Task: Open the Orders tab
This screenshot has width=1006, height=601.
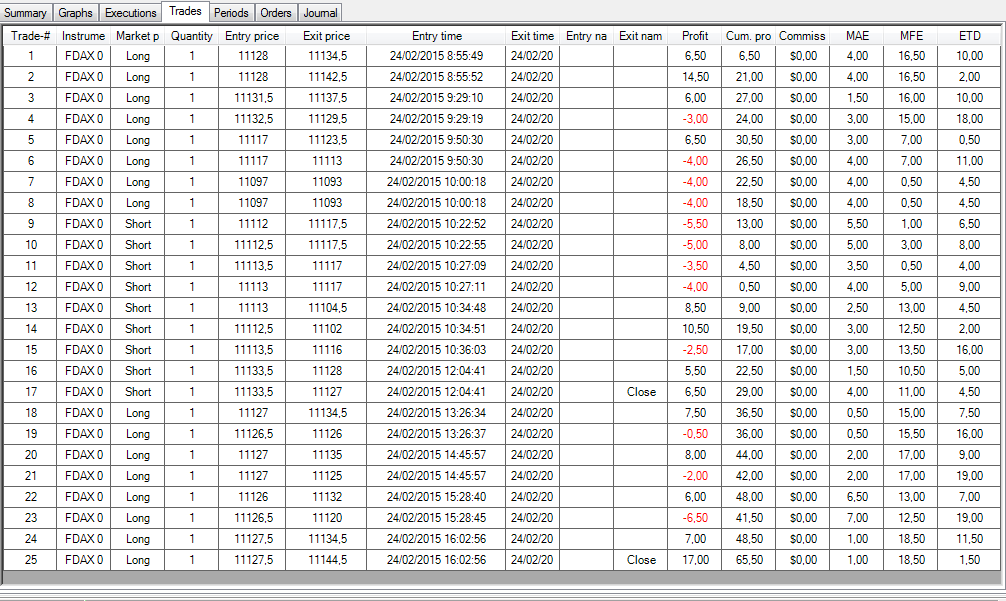Action: click(x=276, y=12)
